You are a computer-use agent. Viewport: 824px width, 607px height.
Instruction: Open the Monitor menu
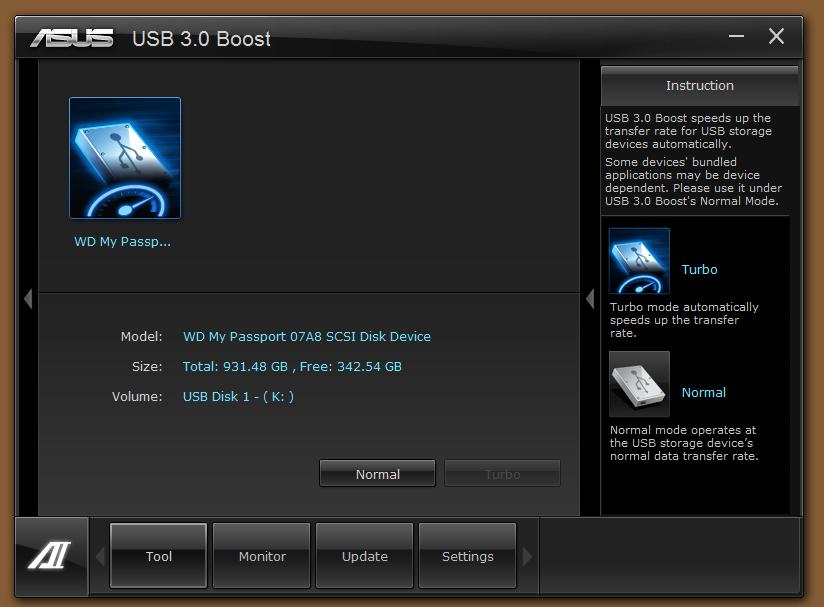[262, 555]
